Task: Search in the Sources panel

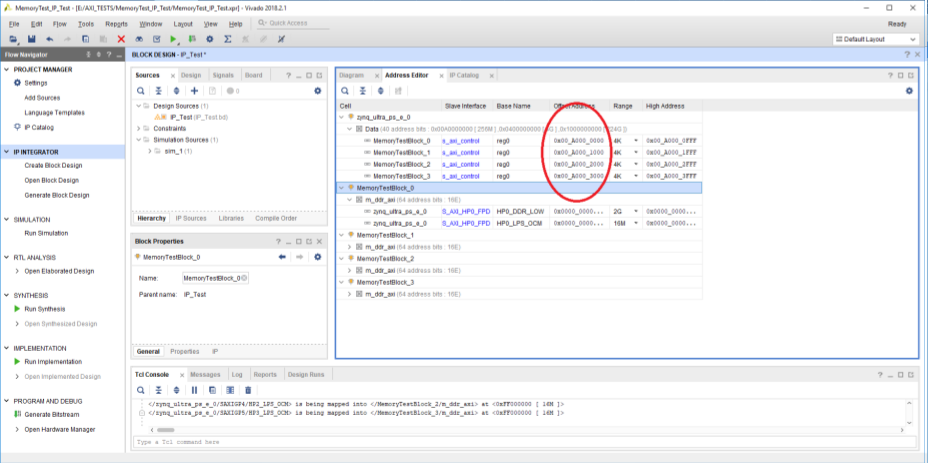Action: [140, 91]
